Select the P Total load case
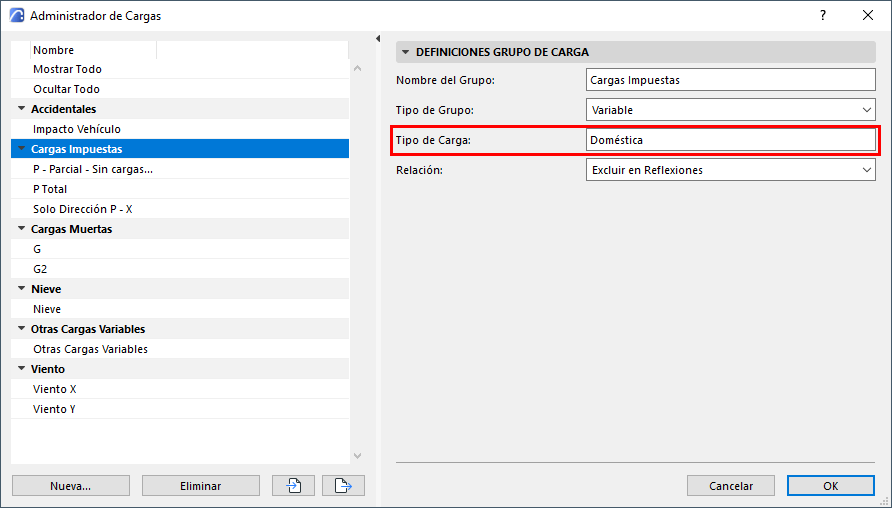The image size is (892, 508). [x=50, y=189]
